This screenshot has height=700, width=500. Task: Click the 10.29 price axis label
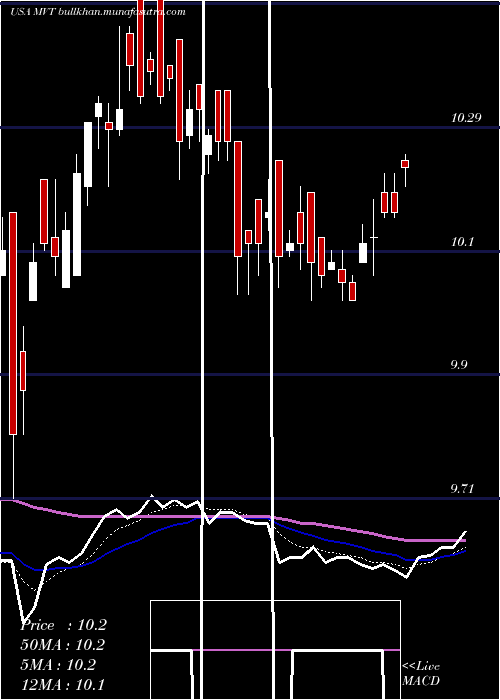click(466, 118)
